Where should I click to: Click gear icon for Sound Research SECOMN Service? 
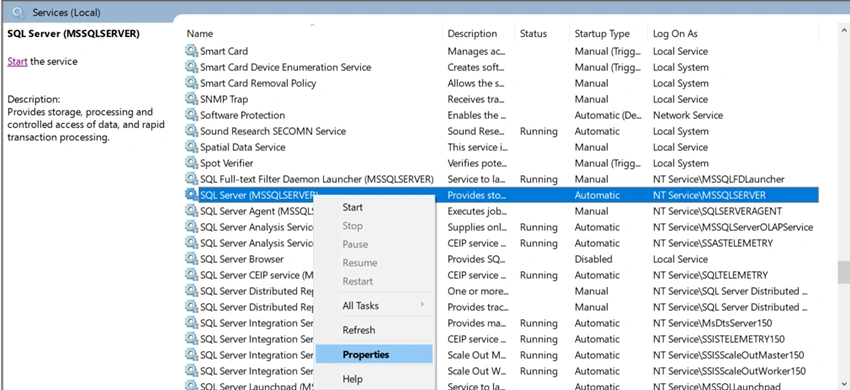point(191,131)
